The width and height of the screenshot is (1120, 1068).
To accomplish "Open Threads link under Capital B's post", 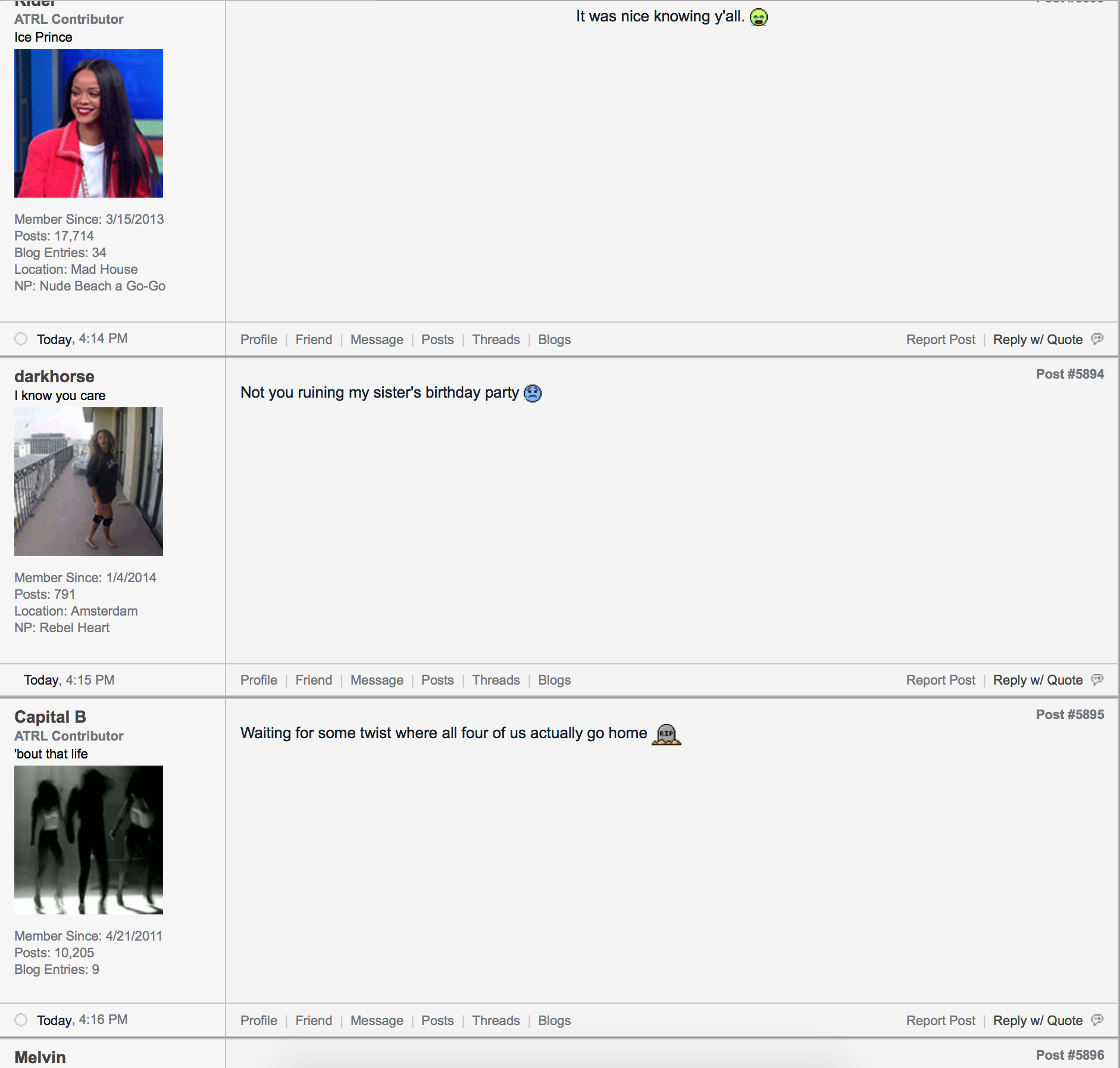I will pos(496,1020).
